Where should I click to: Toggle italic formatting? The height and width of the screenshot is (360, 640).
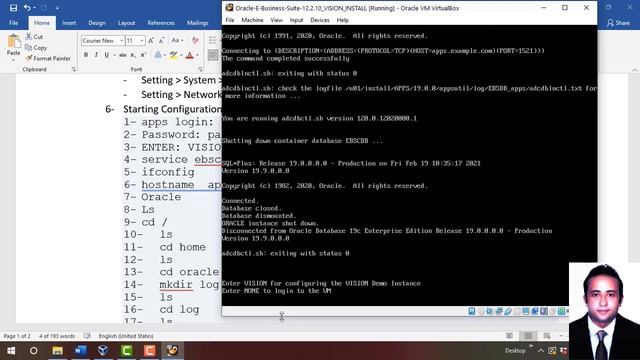click(96, 55)
